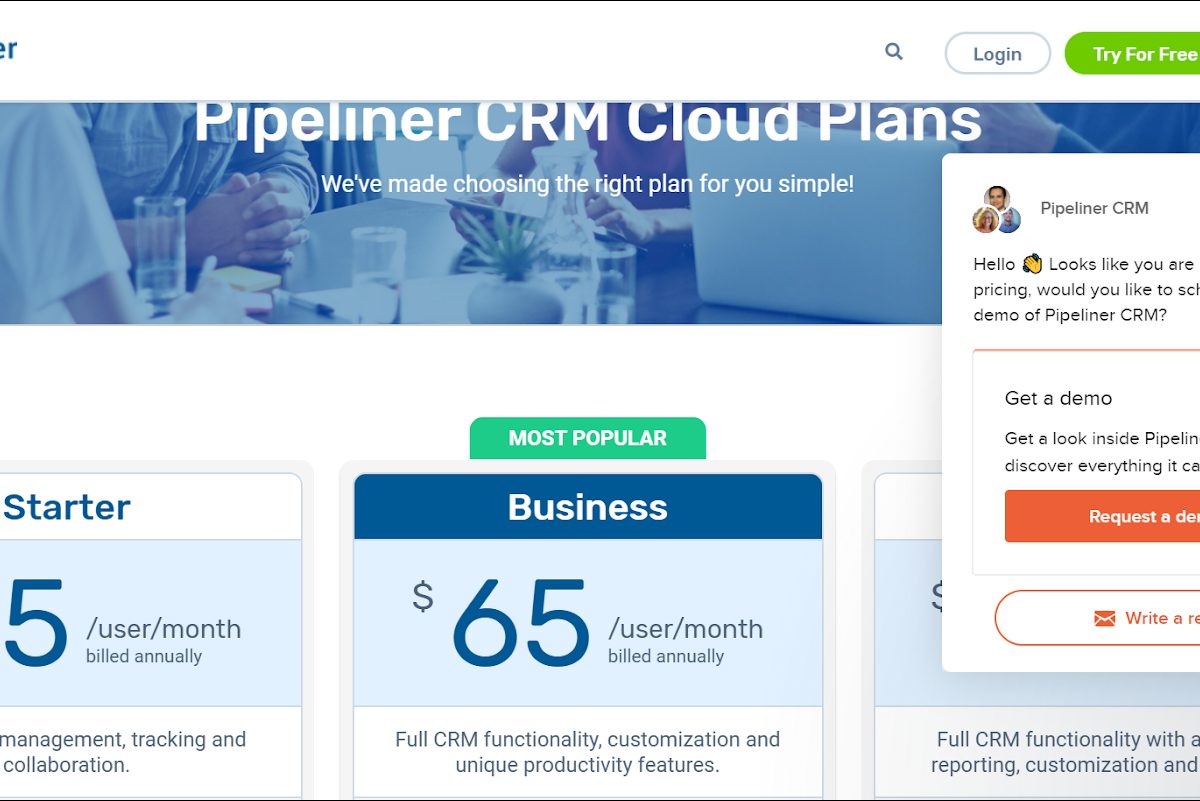1200x801 pixels.
Task: Click the waving hand emoji in the chat
Action: (1032, 264)
